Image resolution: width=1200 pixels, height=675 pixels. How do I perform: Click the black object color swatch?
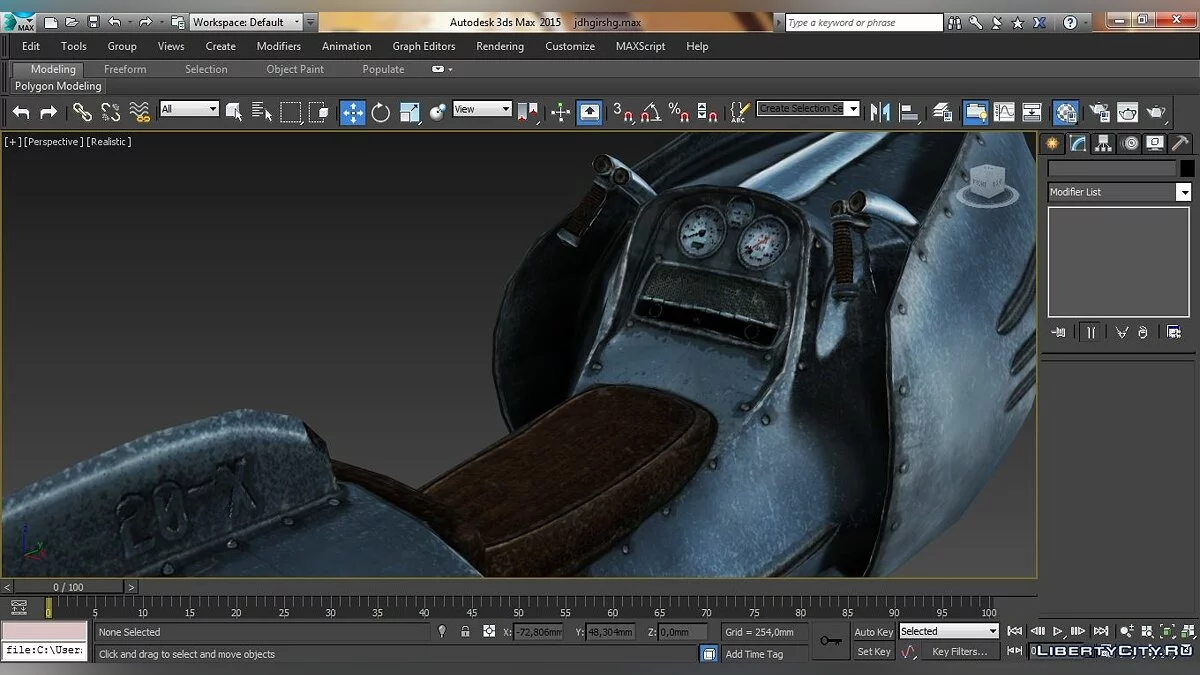coord(1187,169)
